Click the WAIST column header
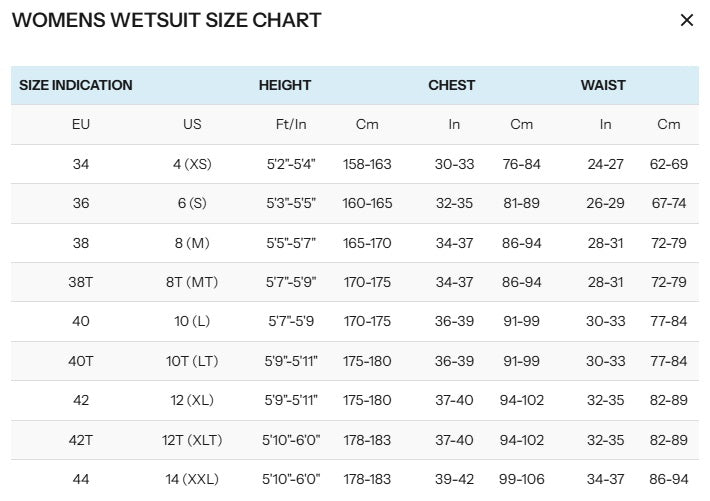The width and height of the screenshot is (710, 501). coord(603,85)
